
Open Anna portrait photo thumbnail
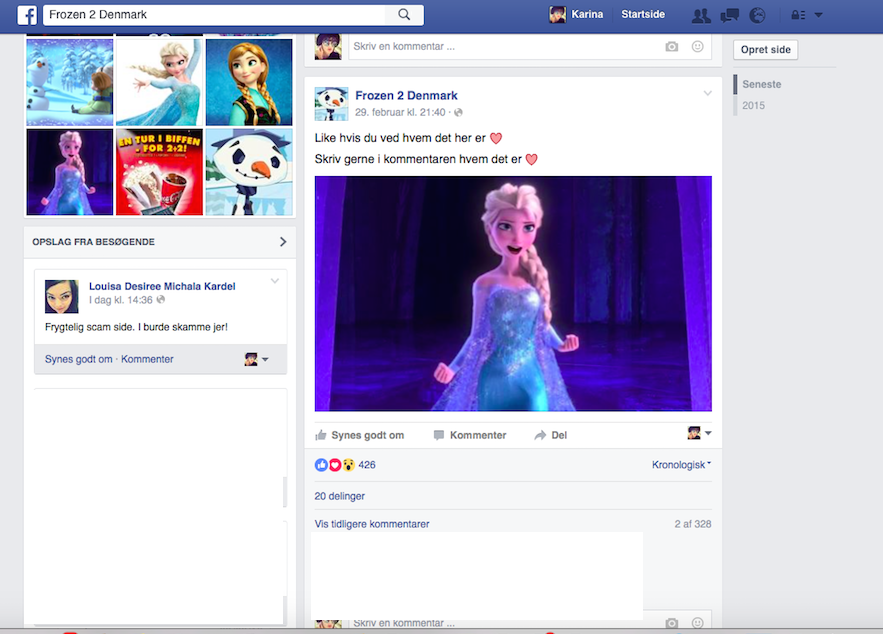(x=249, y=82)
